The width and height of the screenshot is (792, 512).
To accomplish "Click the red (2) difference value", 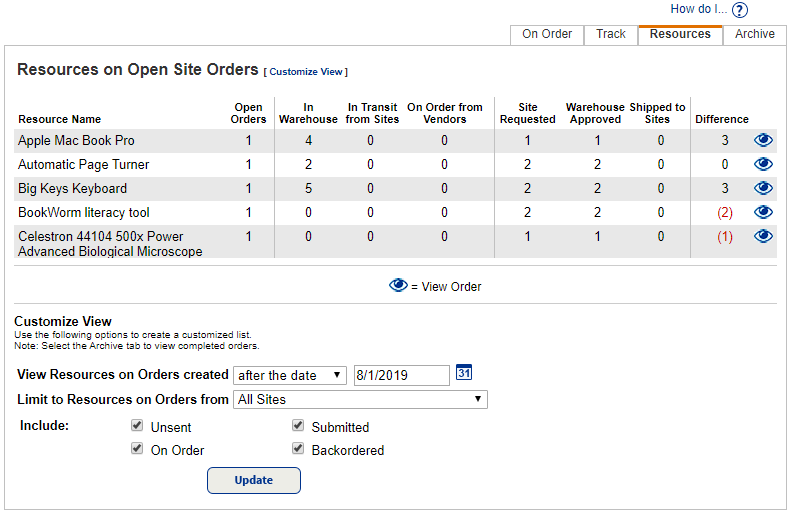I will coord(725,213).
